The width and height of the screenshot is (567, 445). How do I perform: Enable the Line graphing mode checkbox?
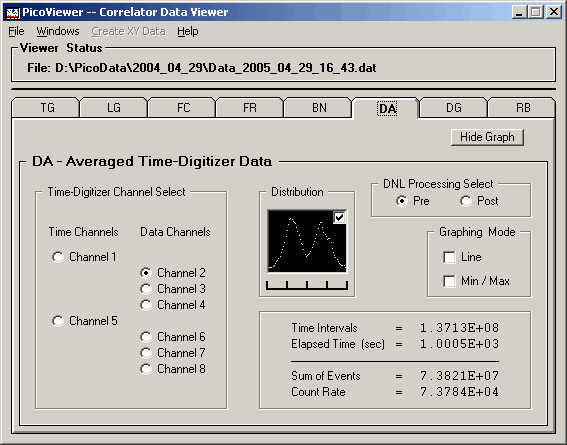[x=449, y=257]
